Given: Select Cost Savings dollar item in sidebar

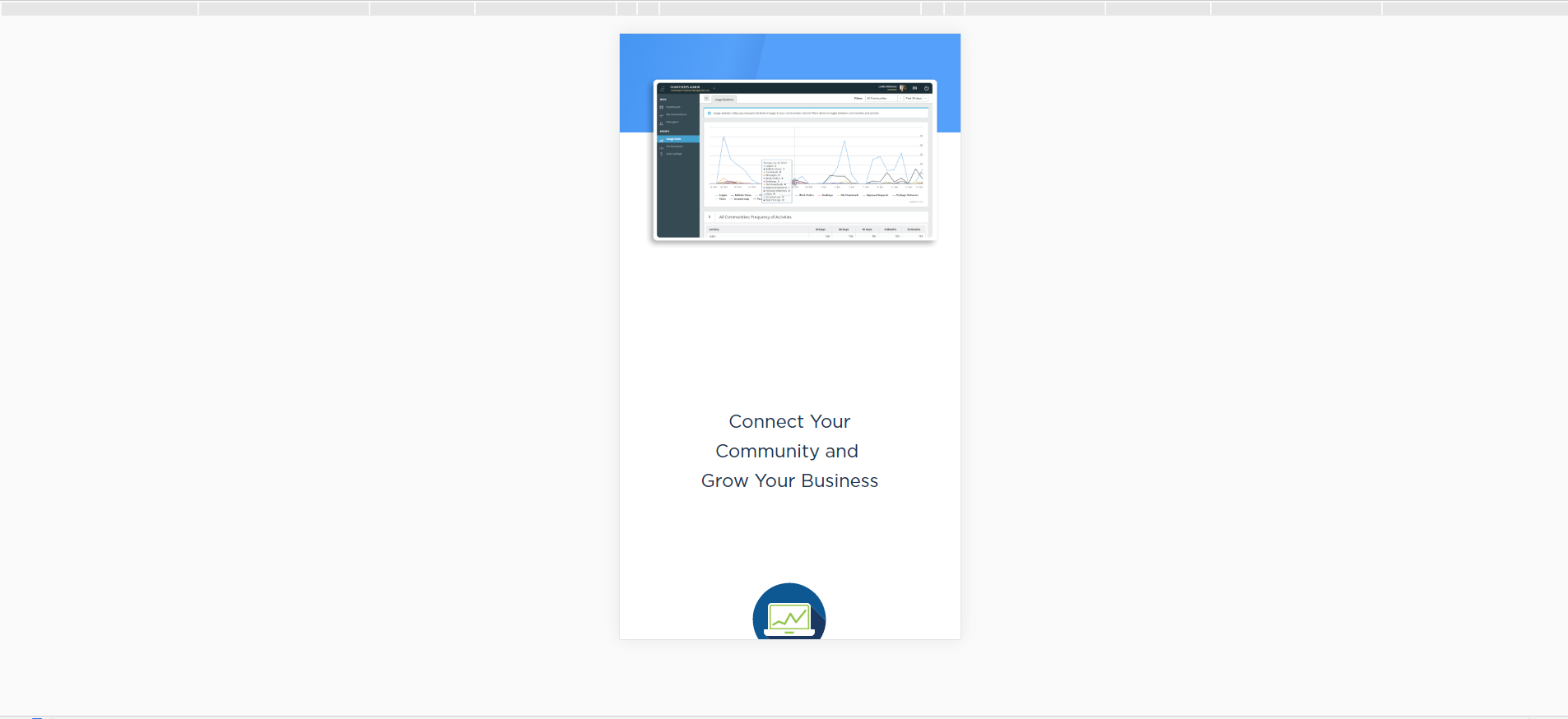Looking at the screenshot, I should pyautogui.click(x=672, y=154).
